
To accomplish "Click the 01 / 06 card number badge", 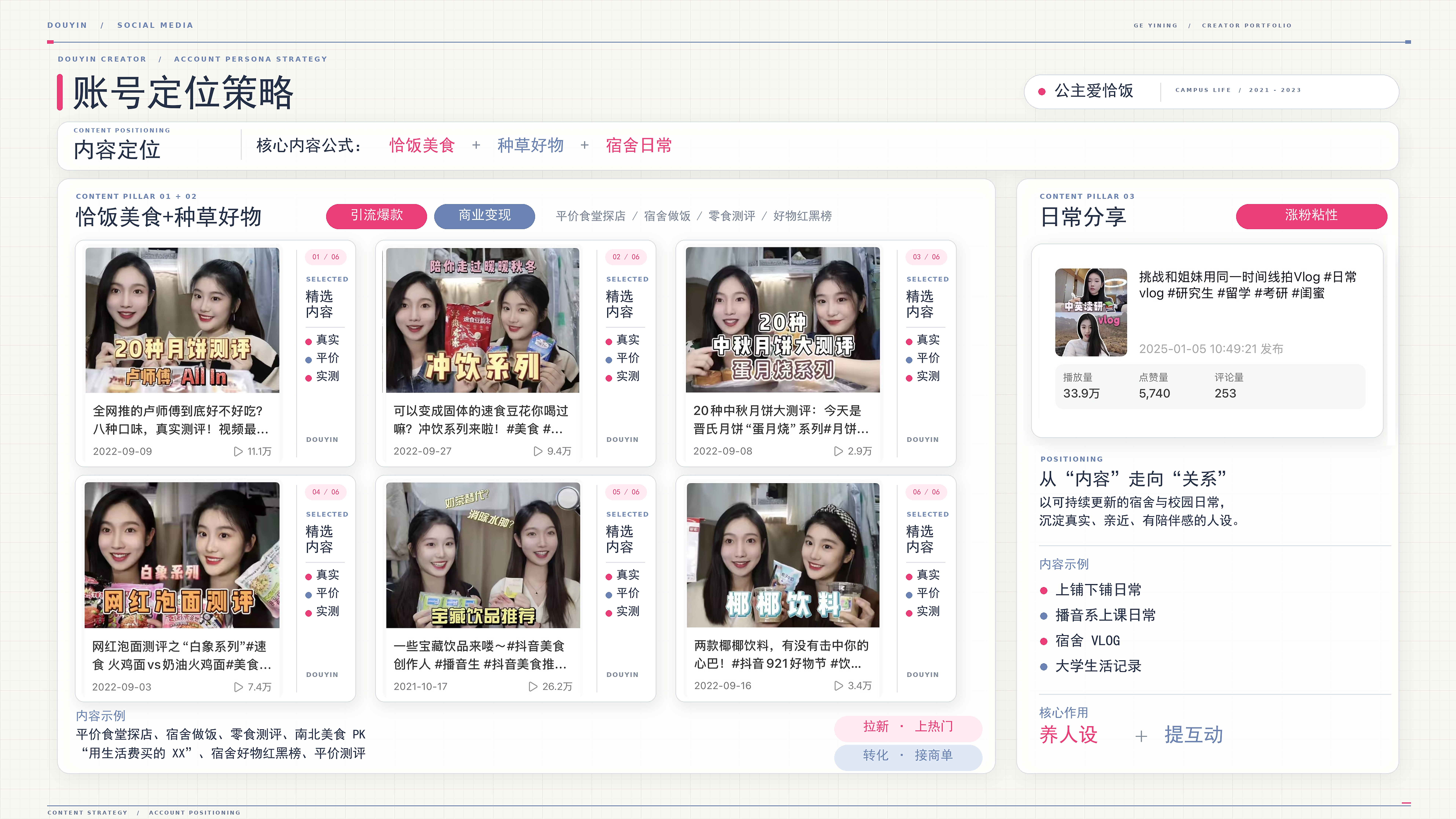I will (x=326, y=257).
